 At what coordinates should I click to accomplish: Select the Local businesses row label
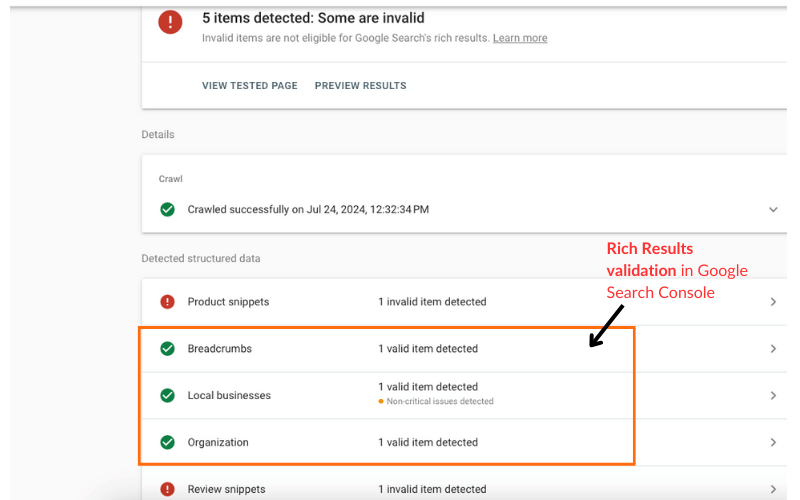click(x=229, y=395)
